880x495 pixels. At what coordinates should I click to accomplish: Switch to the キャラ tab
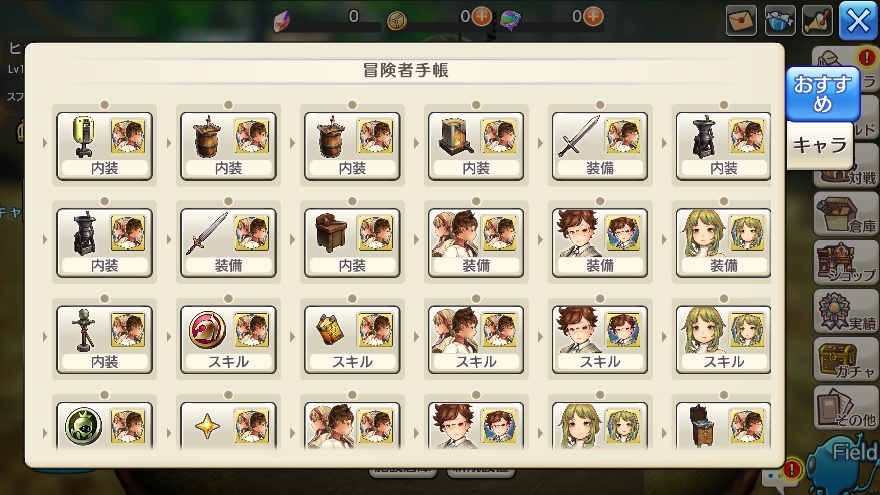[x=820, y=145]
